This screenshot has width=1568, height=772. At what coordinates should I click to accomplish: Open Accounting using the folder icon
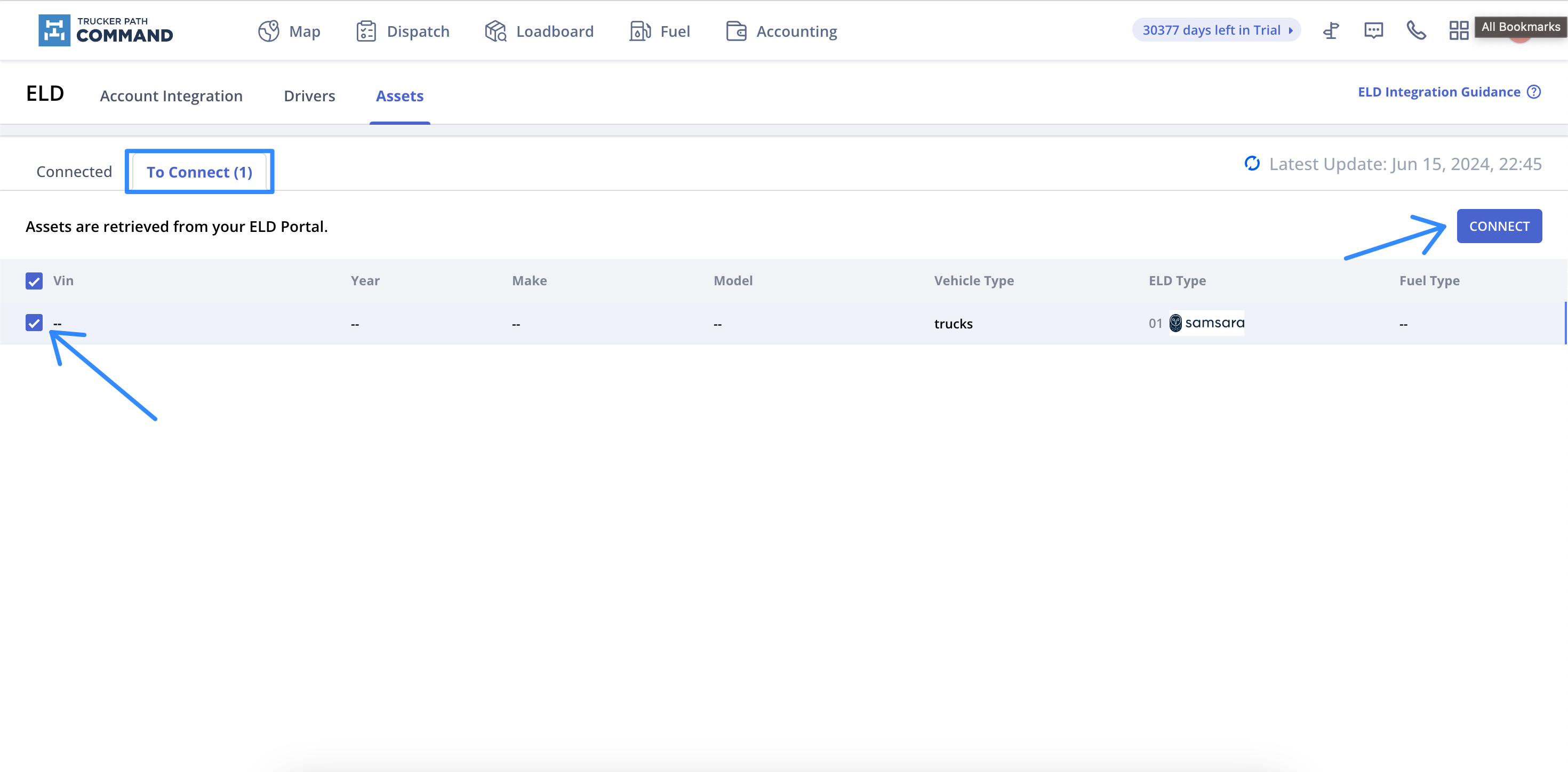(736, 30)
